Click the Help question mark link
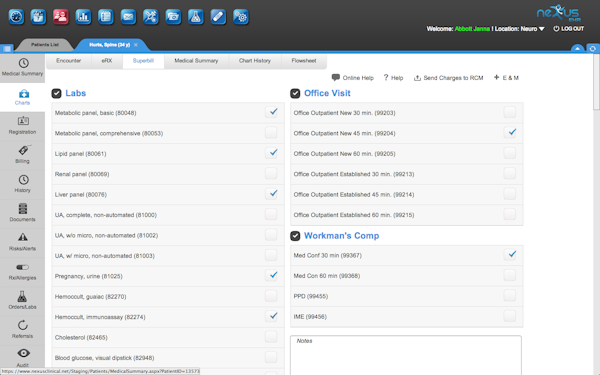The width and height of the screenshot is (600, 375). click(x=393, y=78)
